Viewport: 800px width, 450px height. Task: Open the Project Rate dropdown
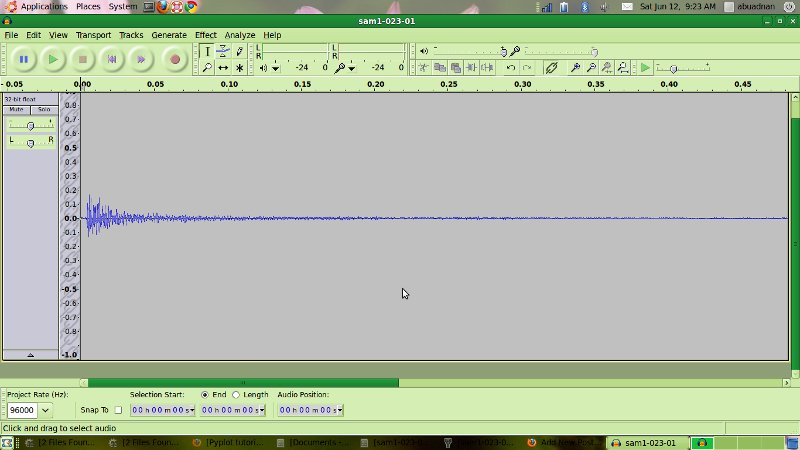46,410
